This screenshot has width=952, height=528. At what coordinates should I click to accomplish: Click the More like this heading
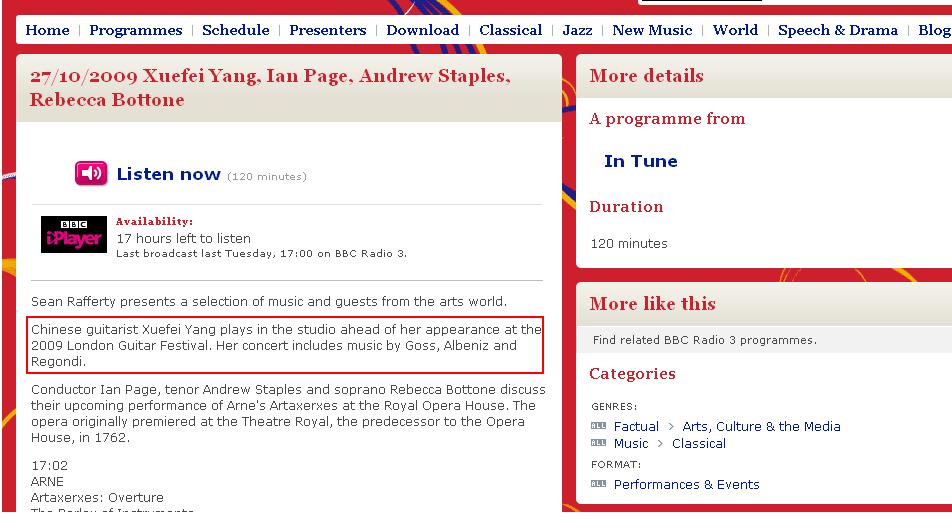[653, 303]
